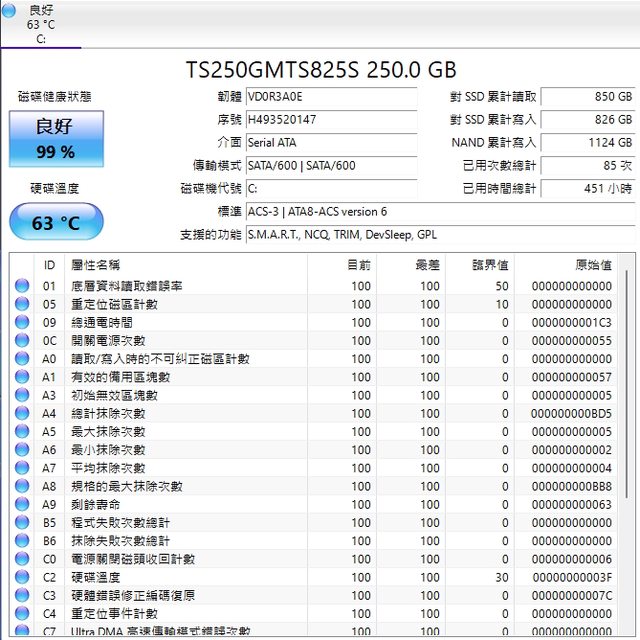Viewport: 640px width, 640px height.
Task: Click the C: drive status orb at top
Action: [x=9, y=11]
